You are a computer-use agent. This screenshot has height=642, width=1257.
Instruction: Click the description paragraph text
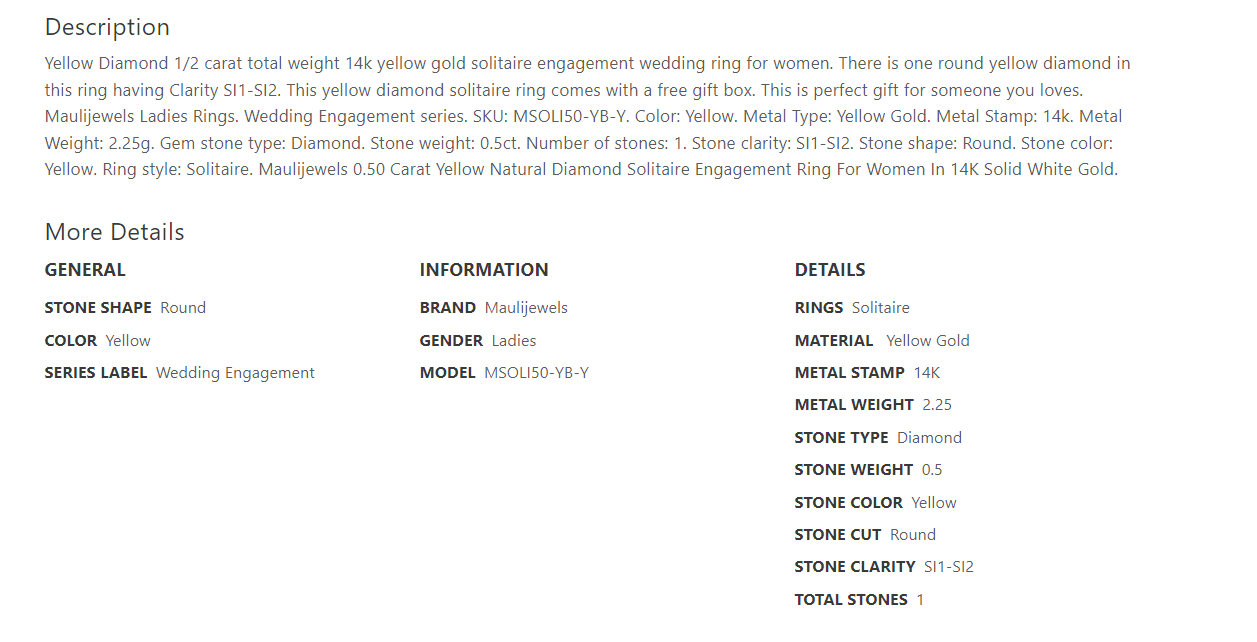(x=588, y=116)
